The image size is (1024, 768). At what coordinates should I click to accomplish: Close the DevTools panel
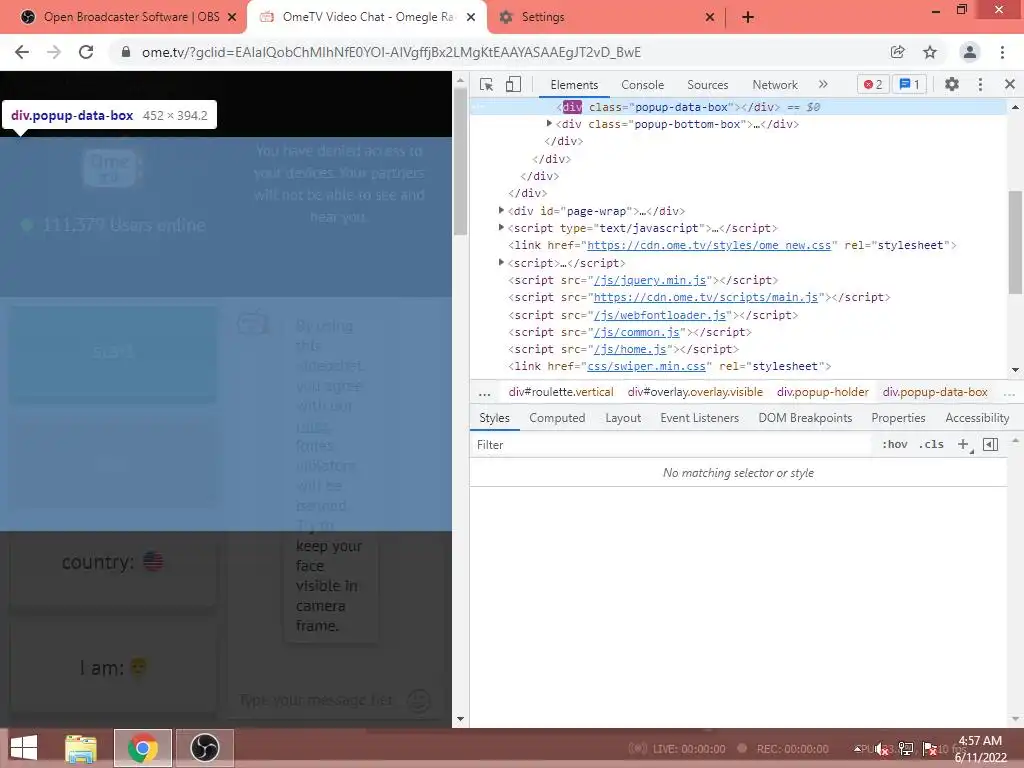tap(1010, 84)
